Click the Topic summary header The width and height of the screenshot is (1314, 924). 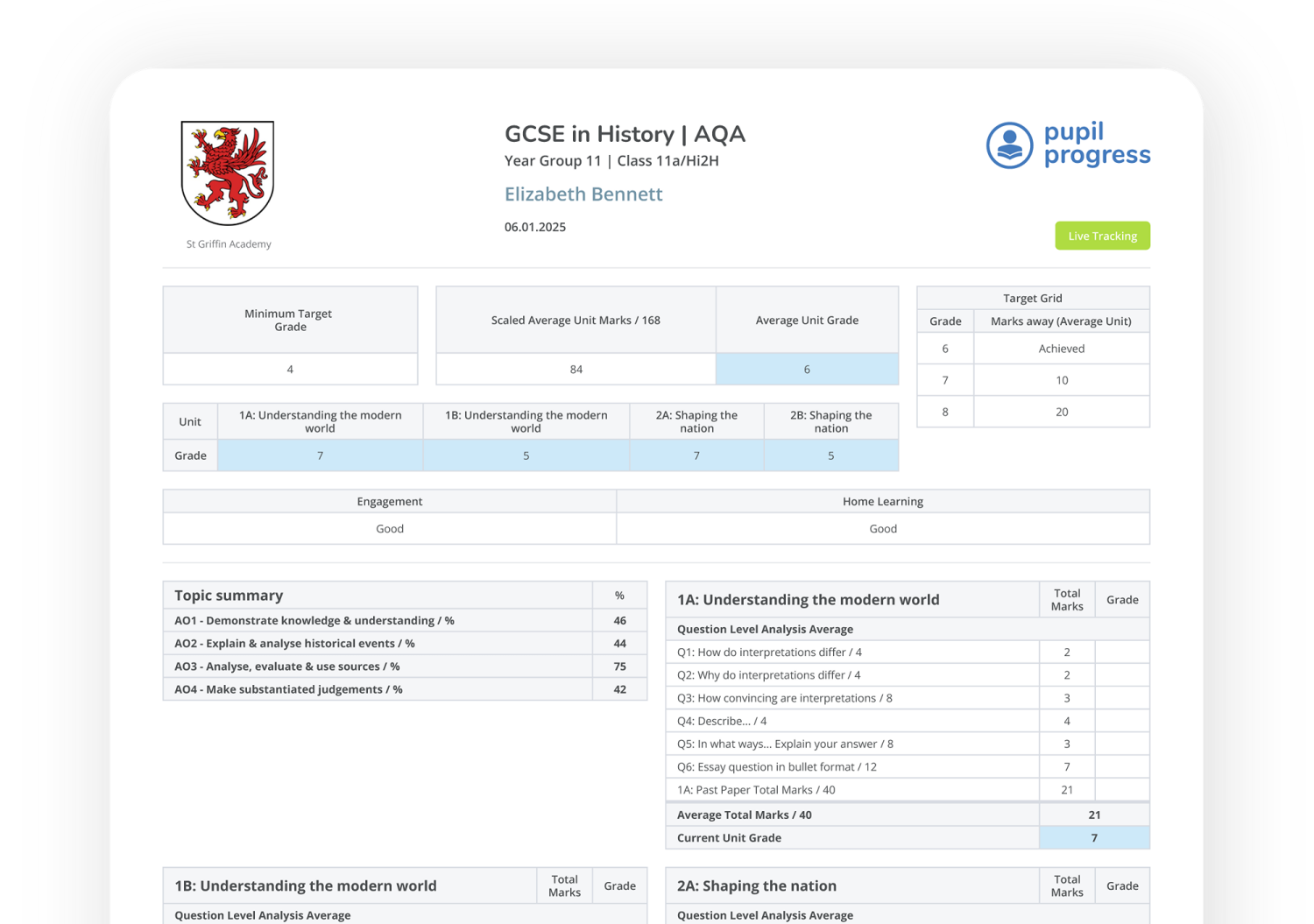(228, 595)
